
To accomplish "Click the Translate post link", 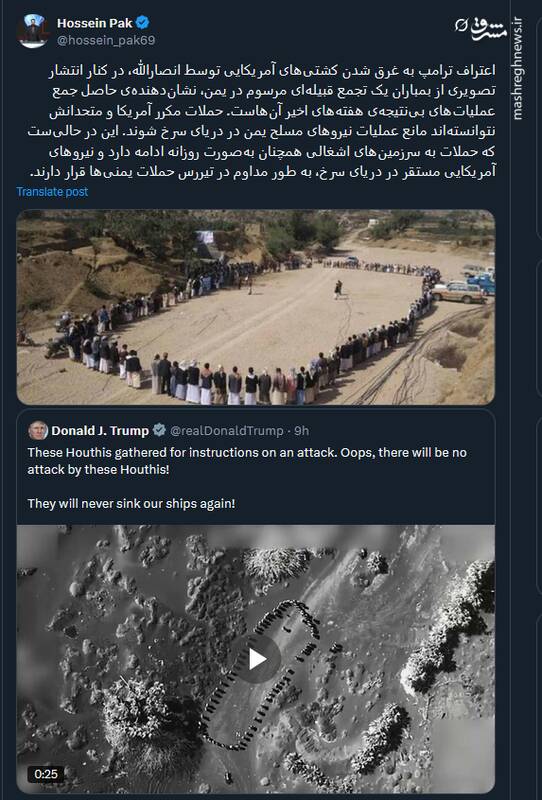I will 52,192.
